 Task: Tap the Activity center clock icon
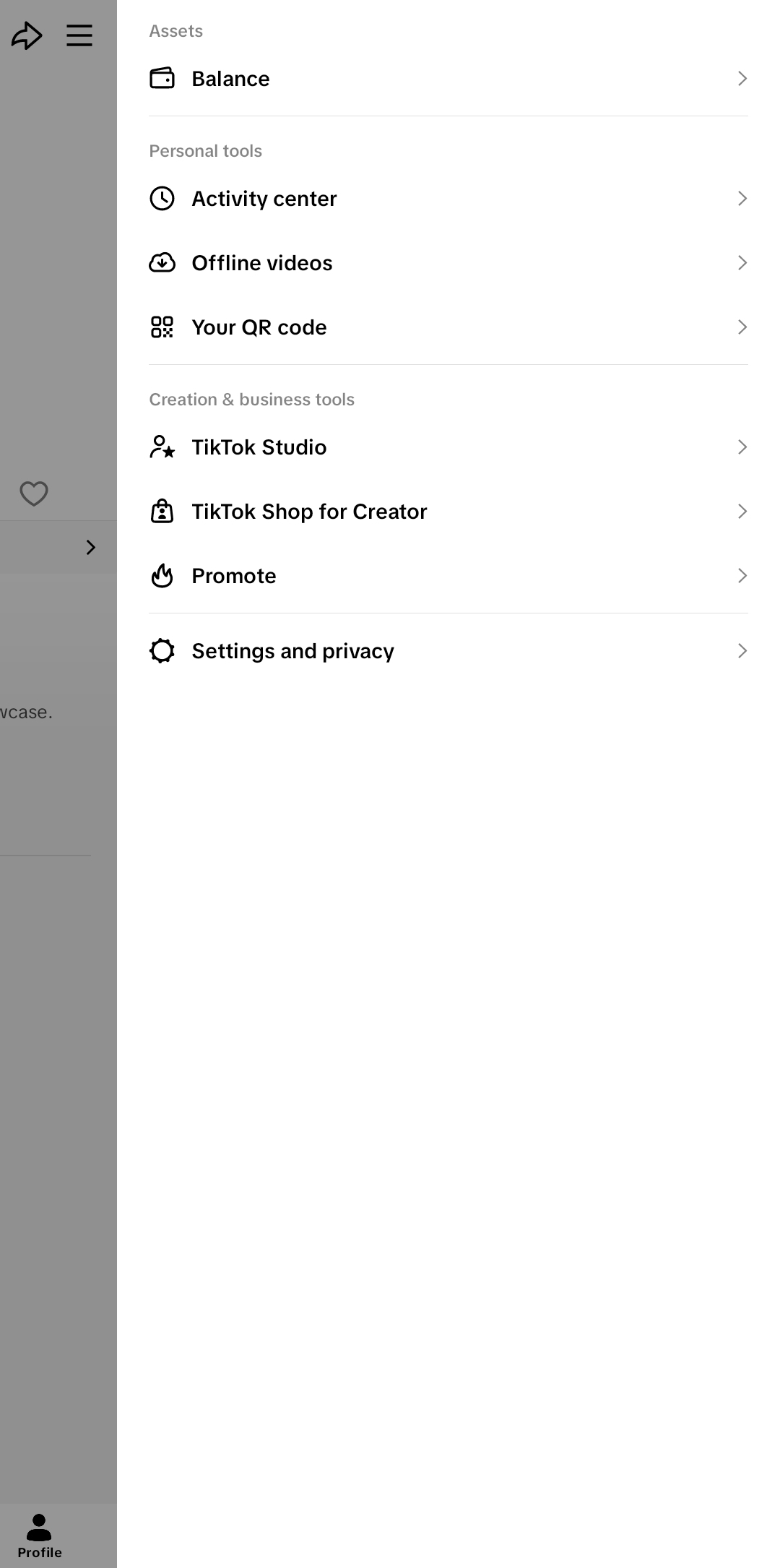[162, 198]
